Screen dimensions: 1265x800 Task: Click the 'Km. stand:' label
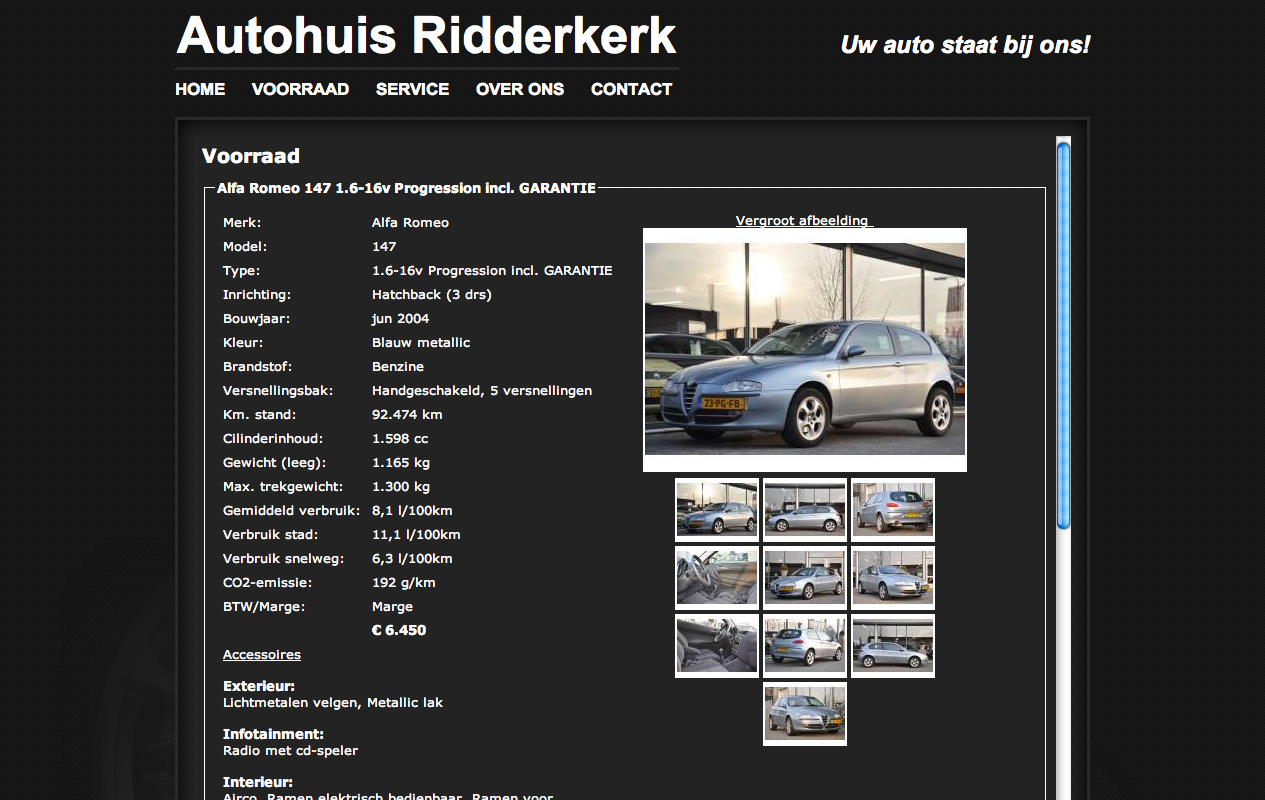pos(260,415)
